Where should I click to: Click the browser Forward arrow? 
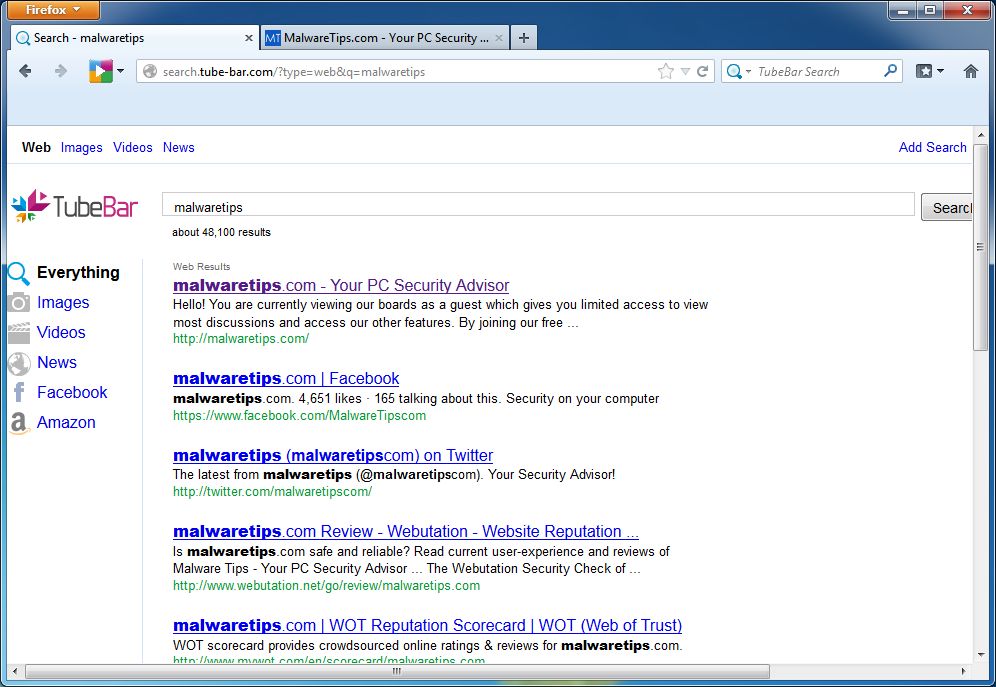pyautogui.click(x=60, y=71)
